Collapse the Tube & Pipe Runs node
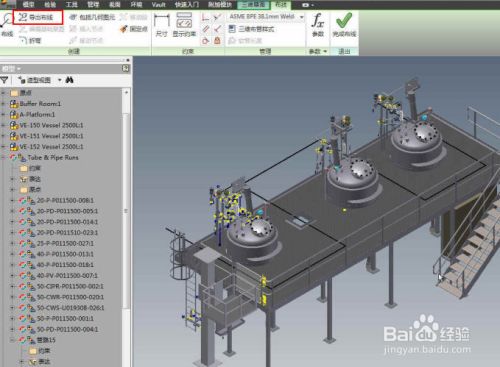Viewport: 500px width, 367px height. pyautogui.click(x=4, y=157)
